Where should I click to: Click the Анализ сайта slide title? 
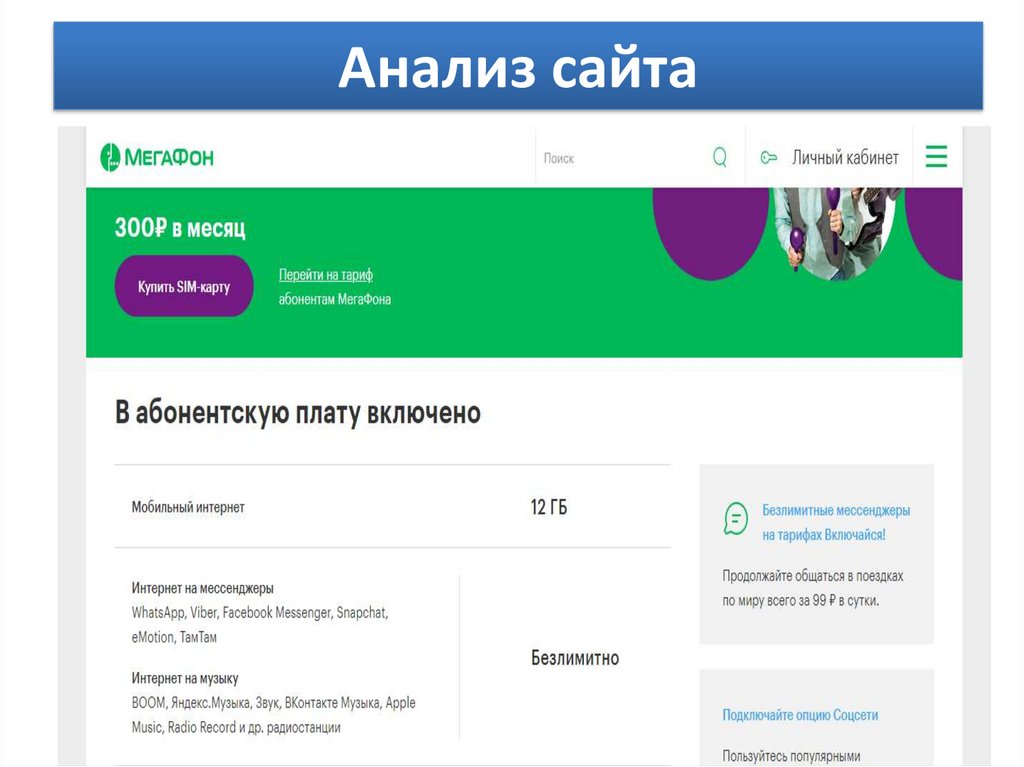pos(518,67)
